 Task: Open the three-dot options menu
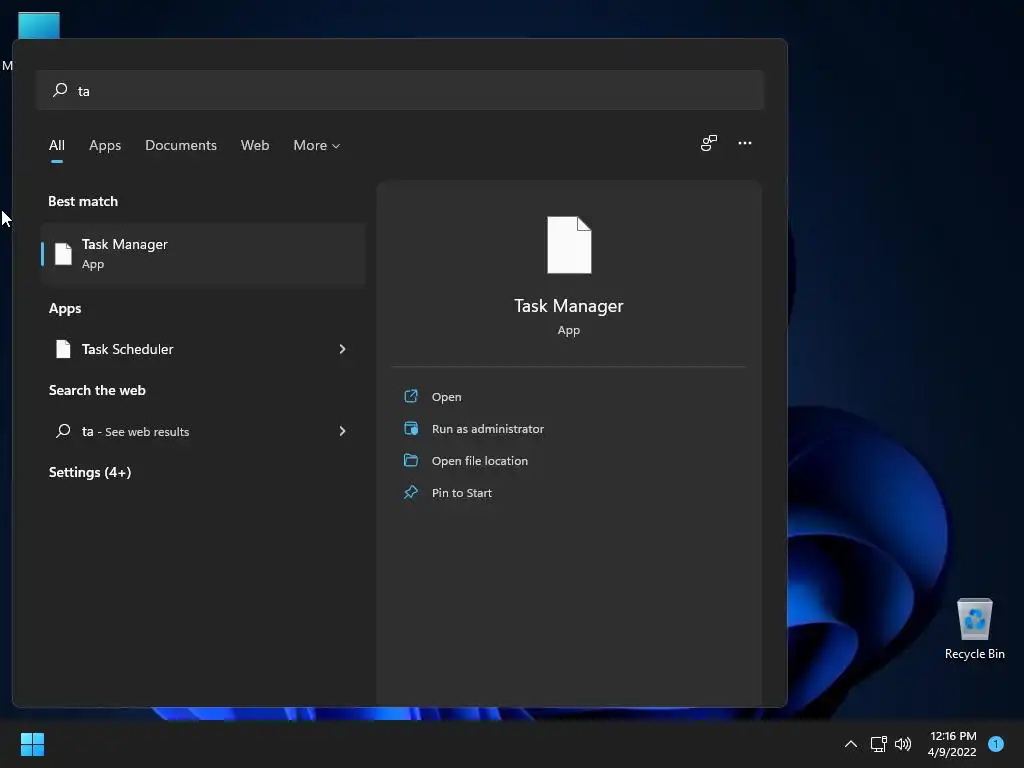[744, 143]
